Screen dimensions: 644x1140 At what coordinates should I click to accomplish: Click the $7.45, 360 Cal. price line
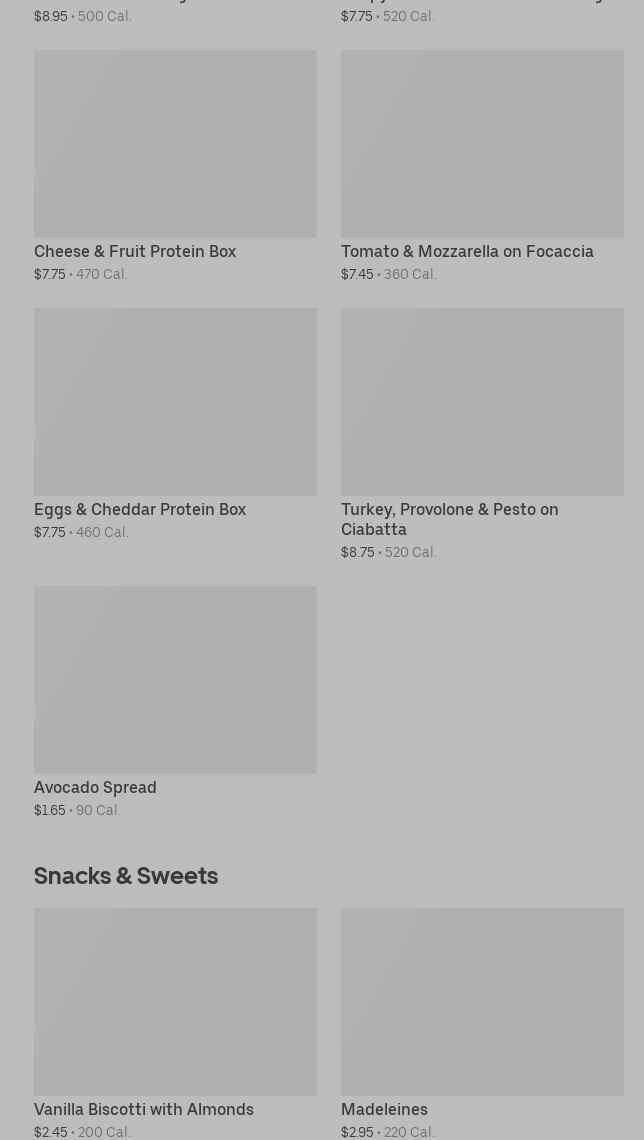pyautogui.click(x=388, y=275)
